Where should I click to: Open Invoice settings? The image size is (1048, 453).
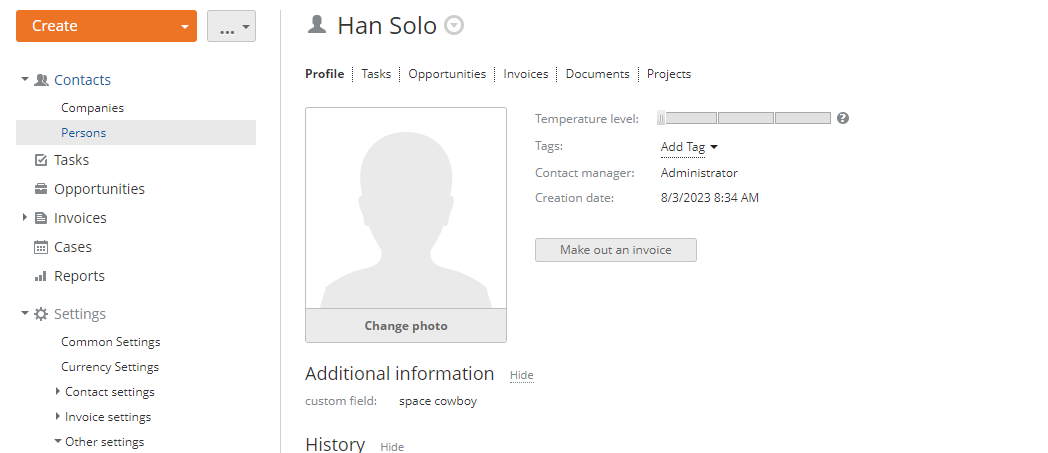click(108, 417)
